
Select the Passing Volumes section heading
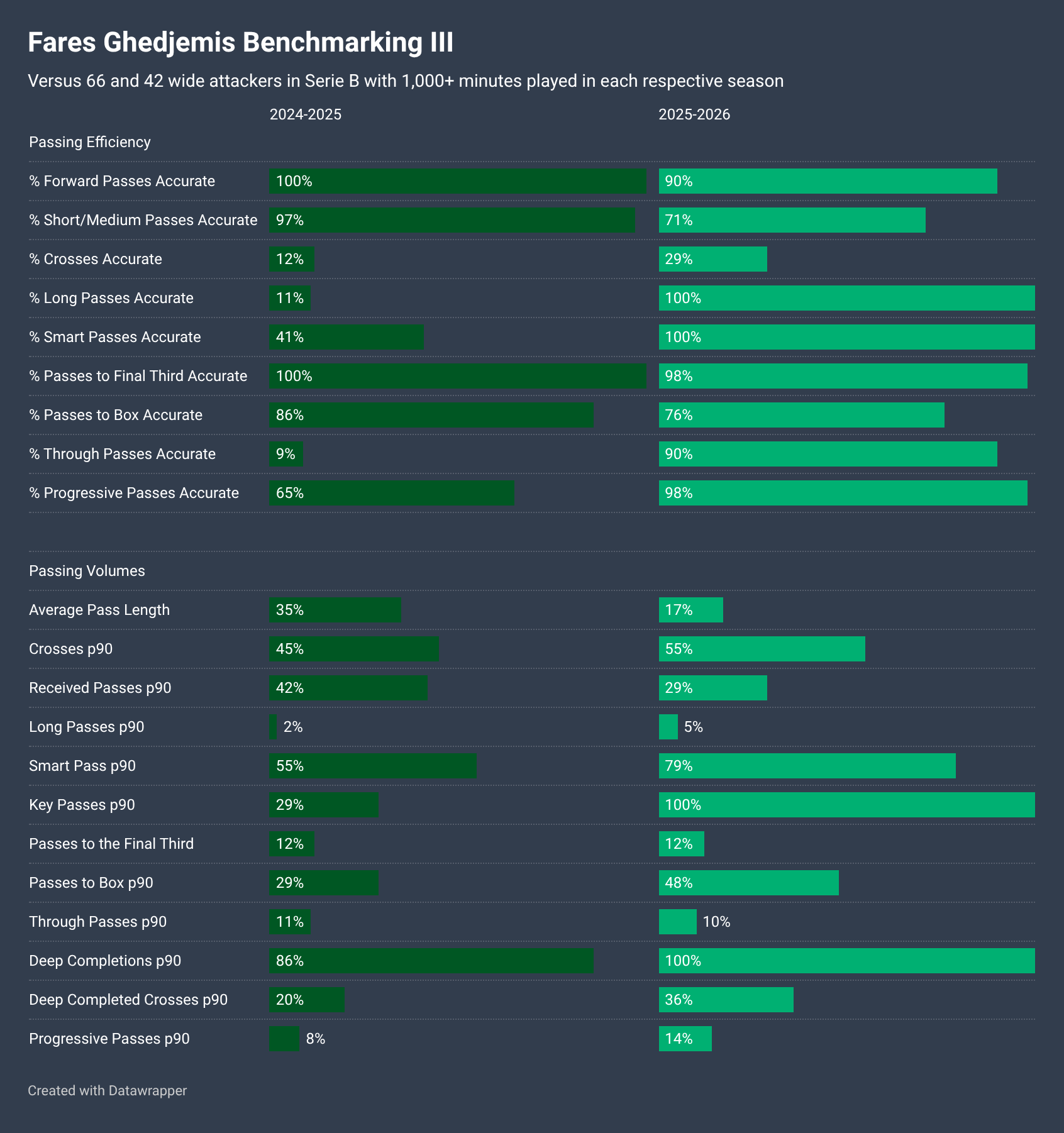tap(87, 571)
